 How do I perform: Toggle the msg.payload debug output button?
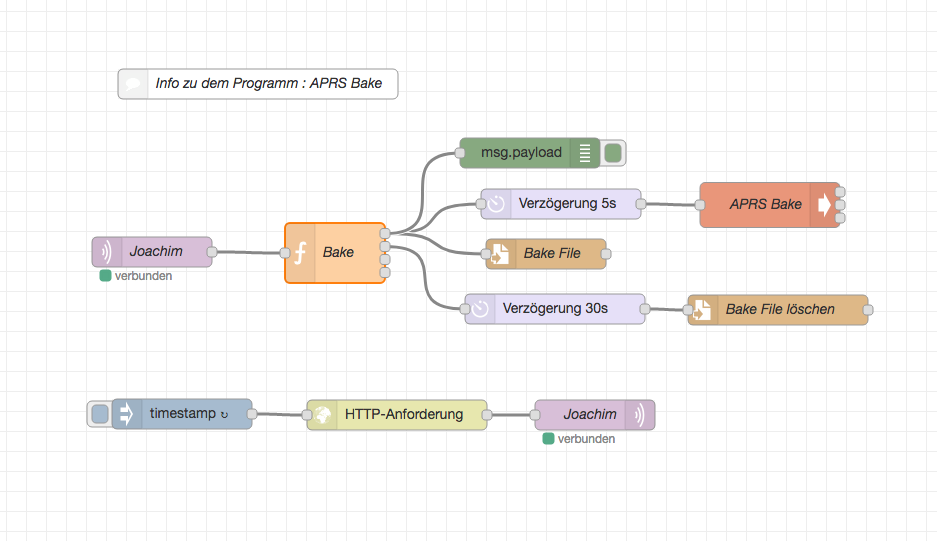click(613, 153)
